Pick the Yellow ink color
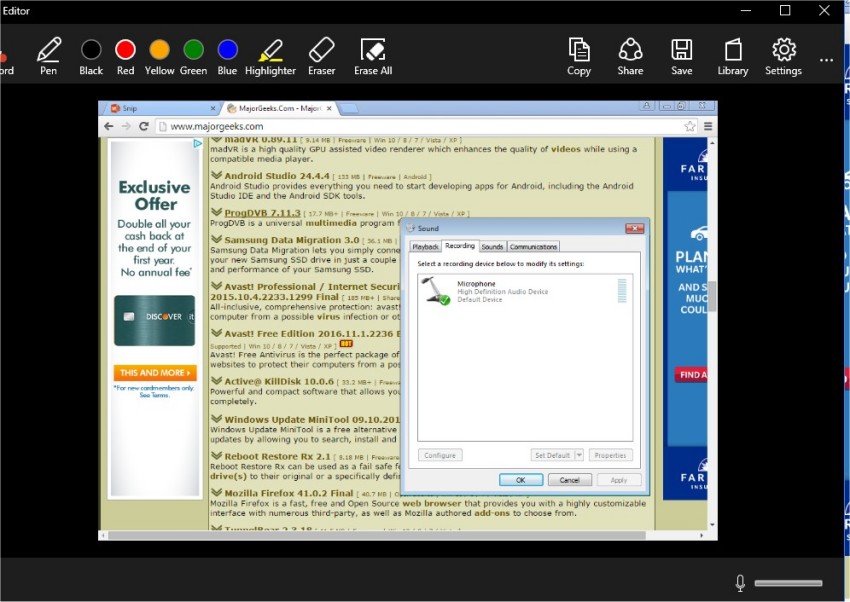This screenshot has height=602, width=850. (159, 56)
